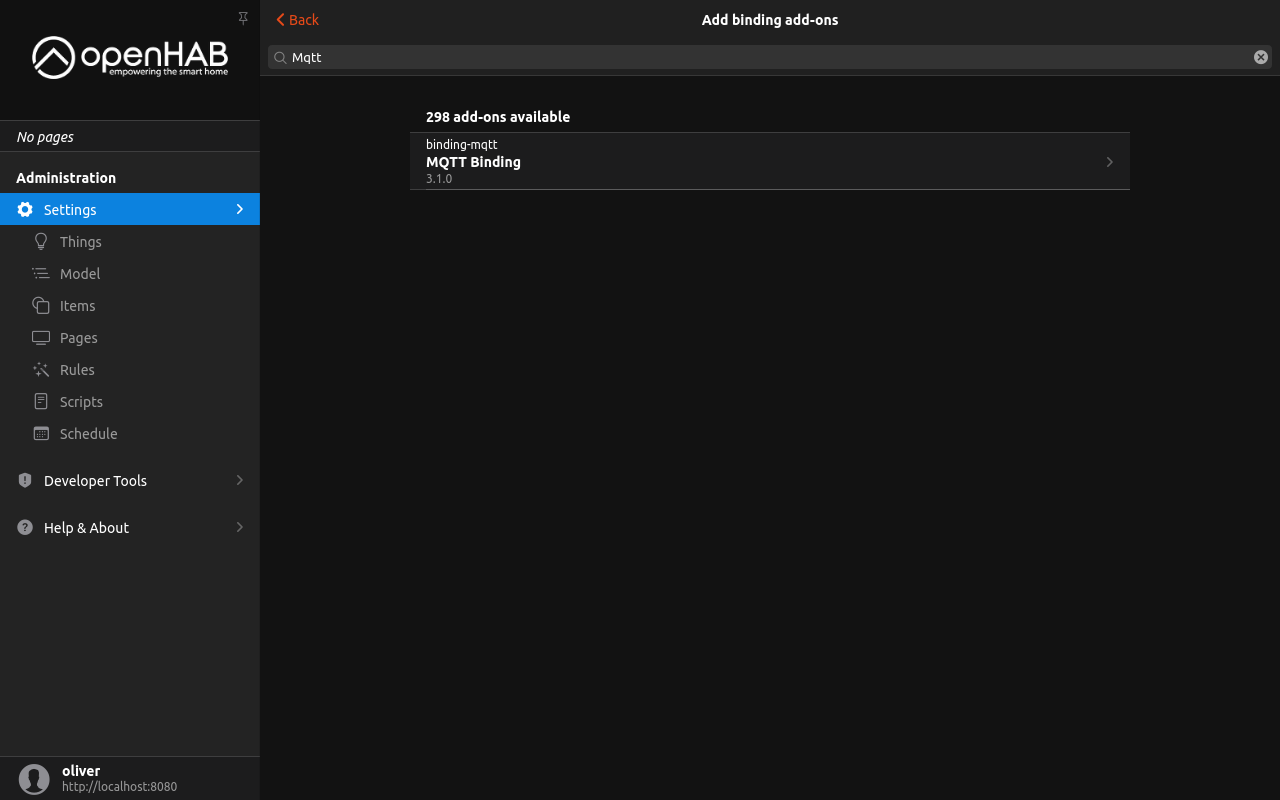Click the Items icon in sidebar
The height and width of the screenshot is (800, 1280).
coord(41,306)
